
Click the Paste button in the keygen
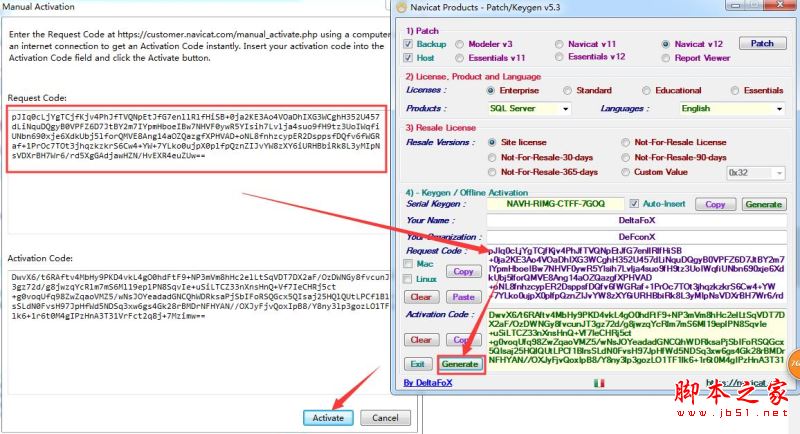coord(463,297)
